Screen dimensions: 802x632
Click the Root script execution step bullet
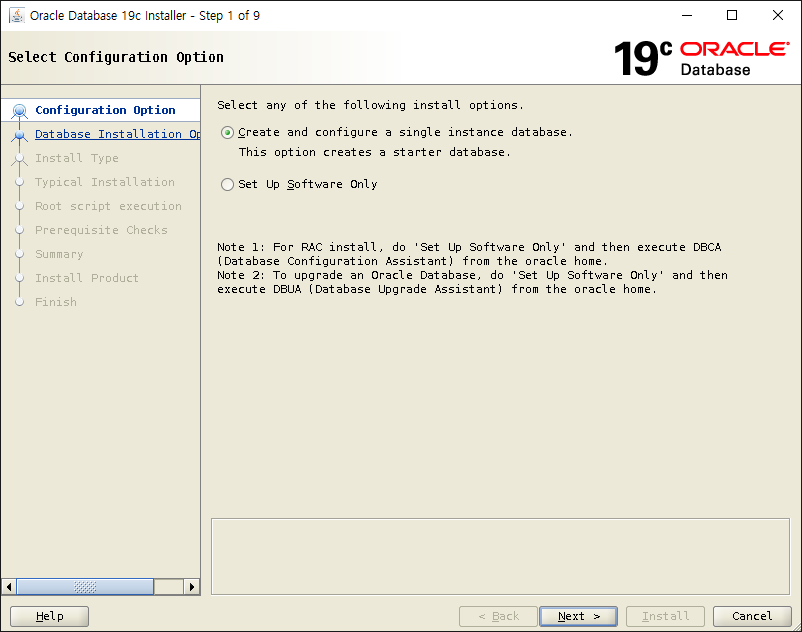pyautogui.click(x=19, y=206)
